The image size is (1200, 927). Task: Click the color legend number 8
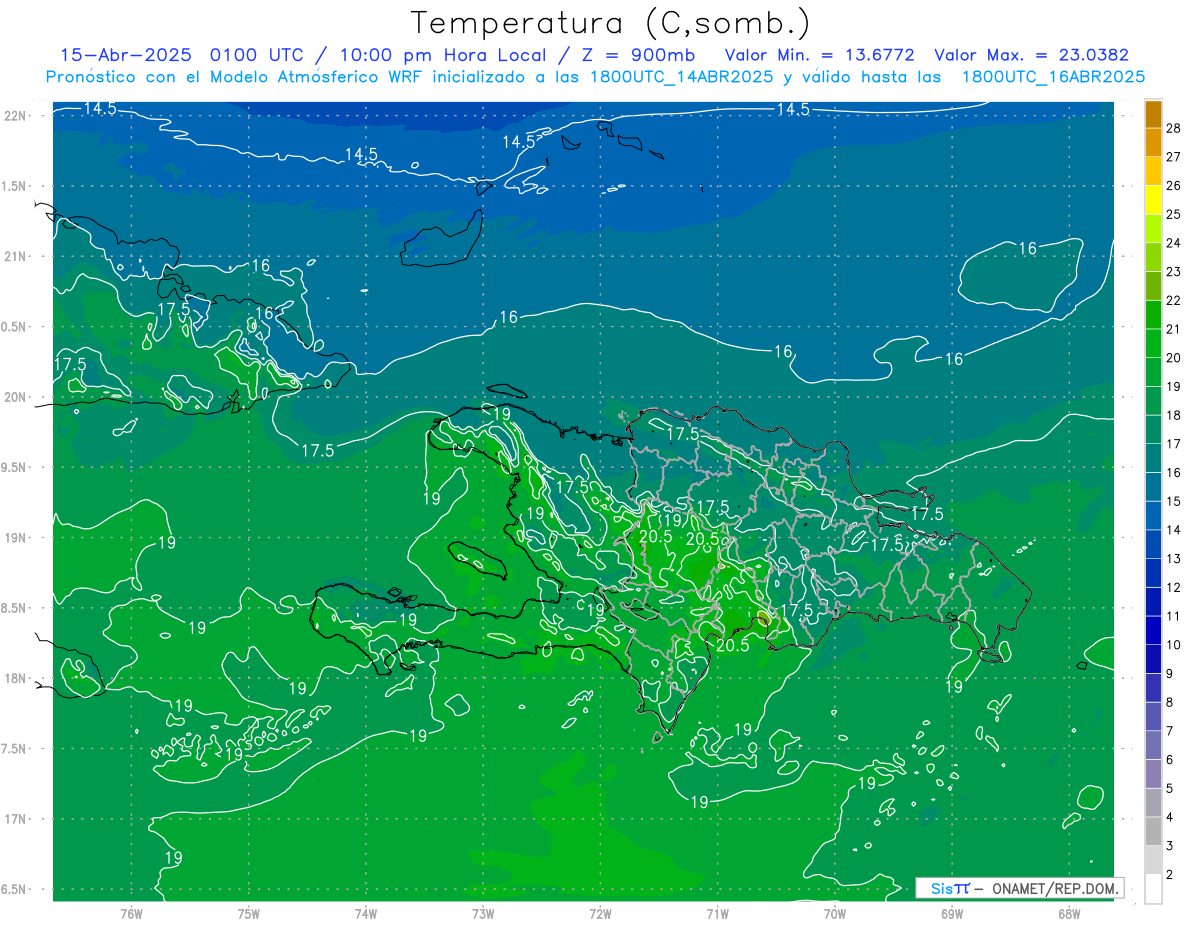point(1171,703)
